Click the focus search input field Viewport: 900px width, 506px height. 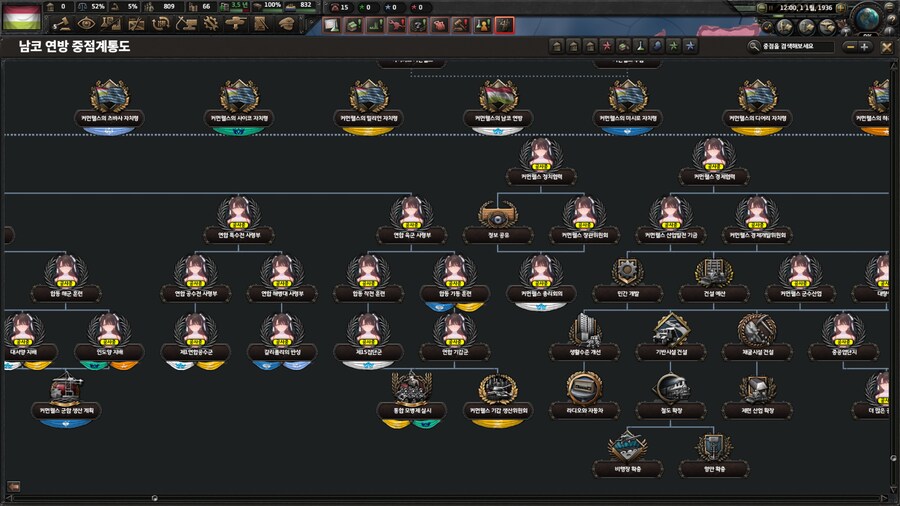pyautogui.click(x=795, y=46)
